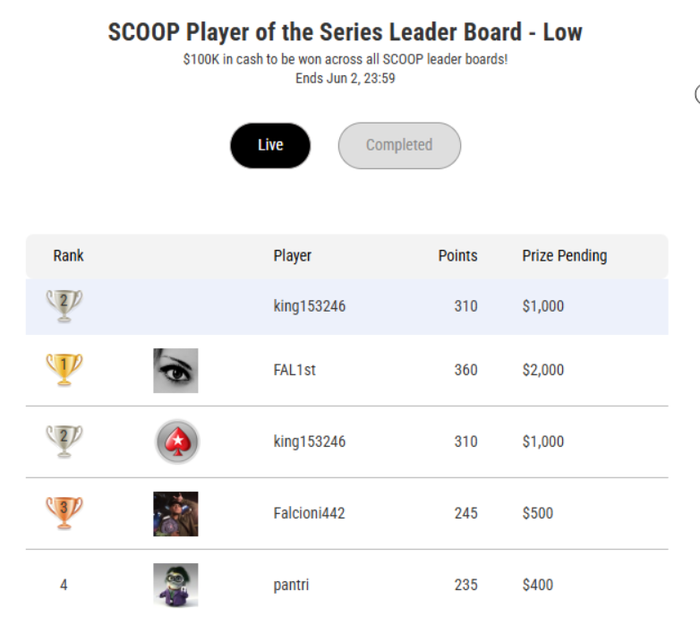Image resolution: width=700 pixels, height=617 pixels.
Task: Click the Rank column header
Action: coord(68,256)
